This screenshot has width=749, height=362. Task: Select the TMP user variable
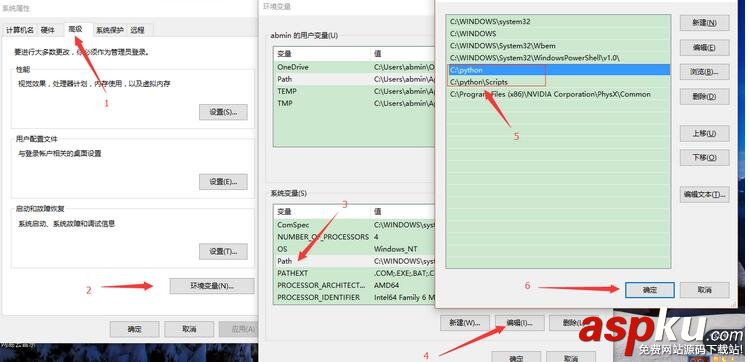point(354,103)
